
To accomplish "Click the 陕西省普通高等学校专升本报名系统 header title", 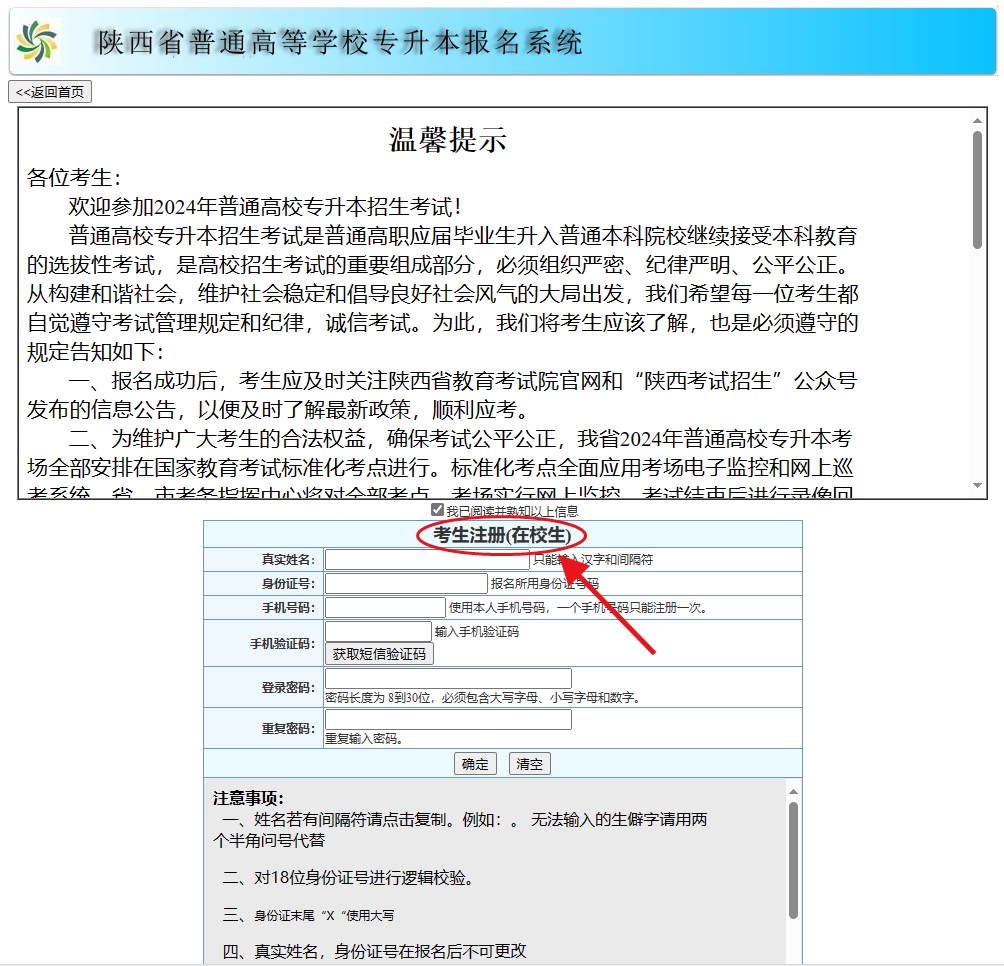I will (340, 42).
